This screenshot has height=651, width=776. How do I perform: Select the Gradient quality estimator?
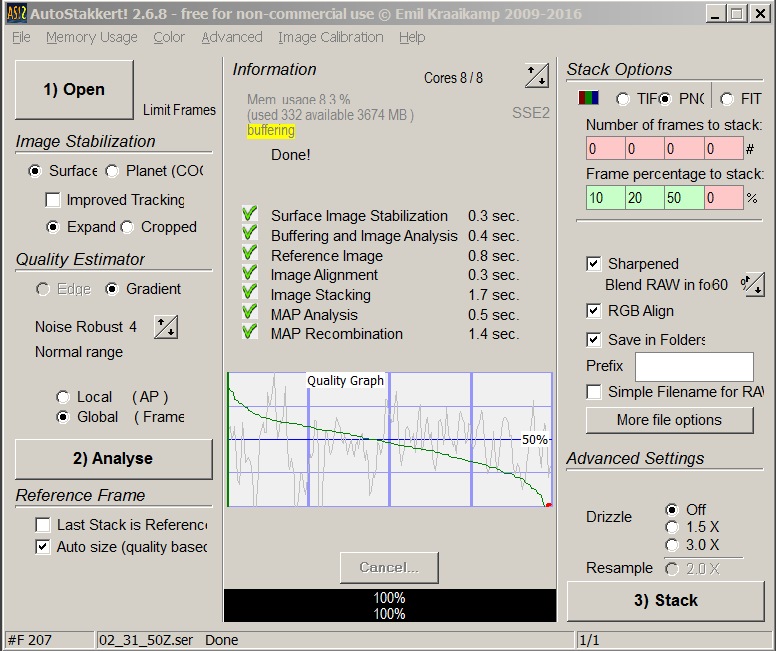pyautogui.click(x=112, y=289)
